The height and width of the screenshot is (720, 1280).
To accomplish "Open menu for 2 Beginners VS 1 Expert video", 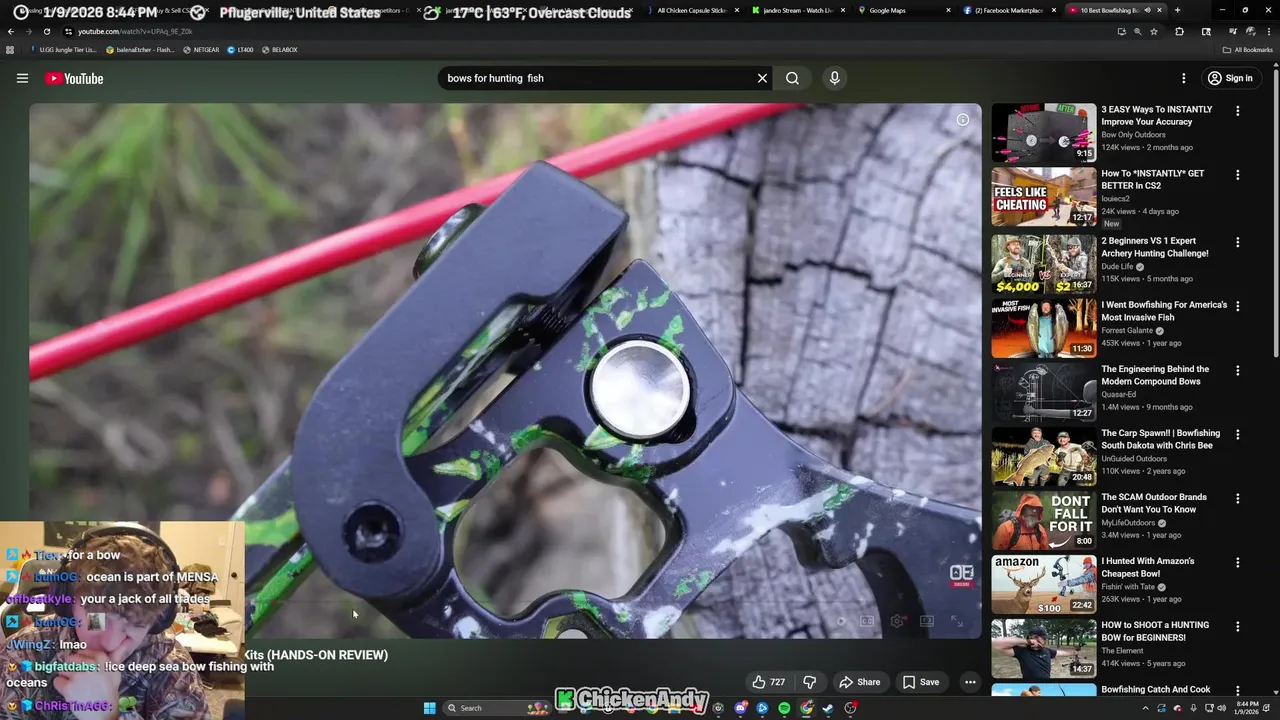I will [x=1237, y=242].
